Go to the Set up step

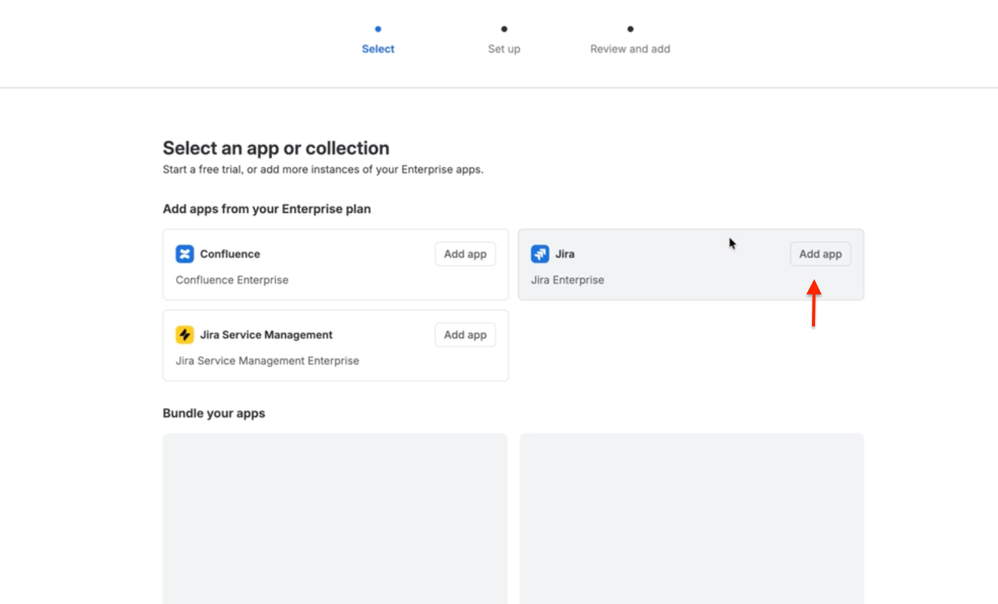click(x=504, y=49)
